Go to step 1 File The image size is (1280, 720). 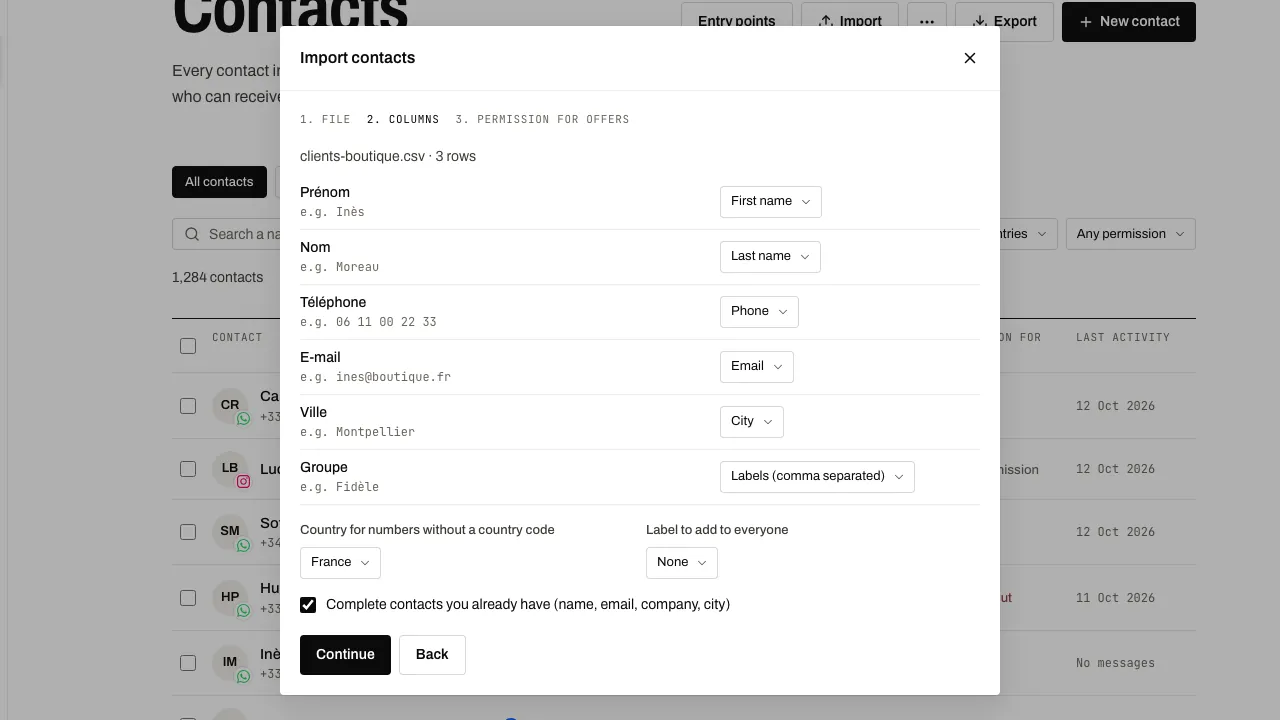tap(325, 119)
